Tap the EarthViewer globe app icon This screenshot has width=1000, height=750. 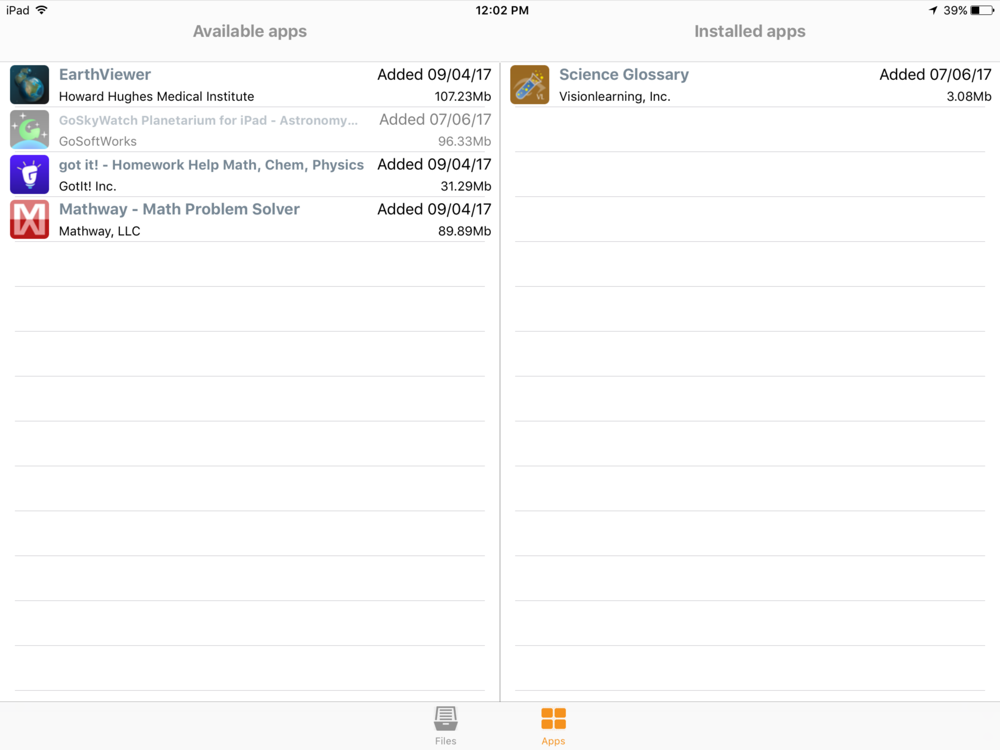tap(29, 85)
